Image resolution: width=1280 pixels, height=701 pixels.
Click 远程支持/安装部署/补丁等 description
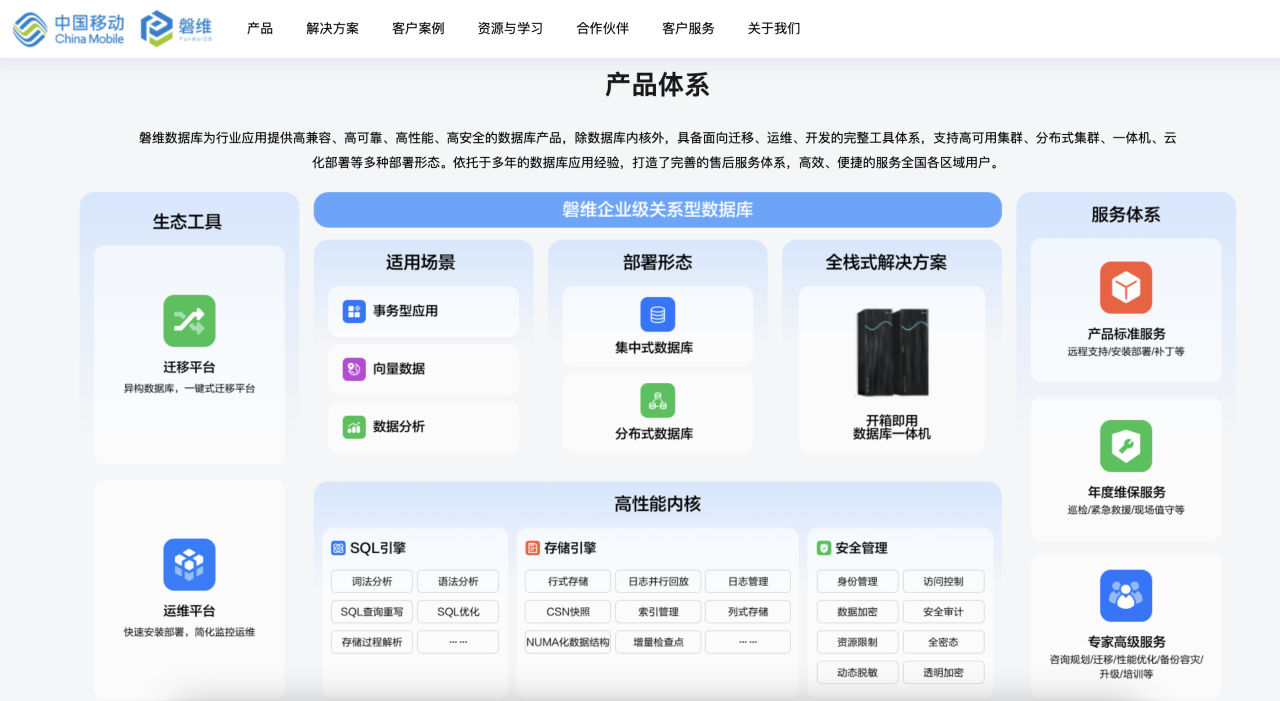1126,352
